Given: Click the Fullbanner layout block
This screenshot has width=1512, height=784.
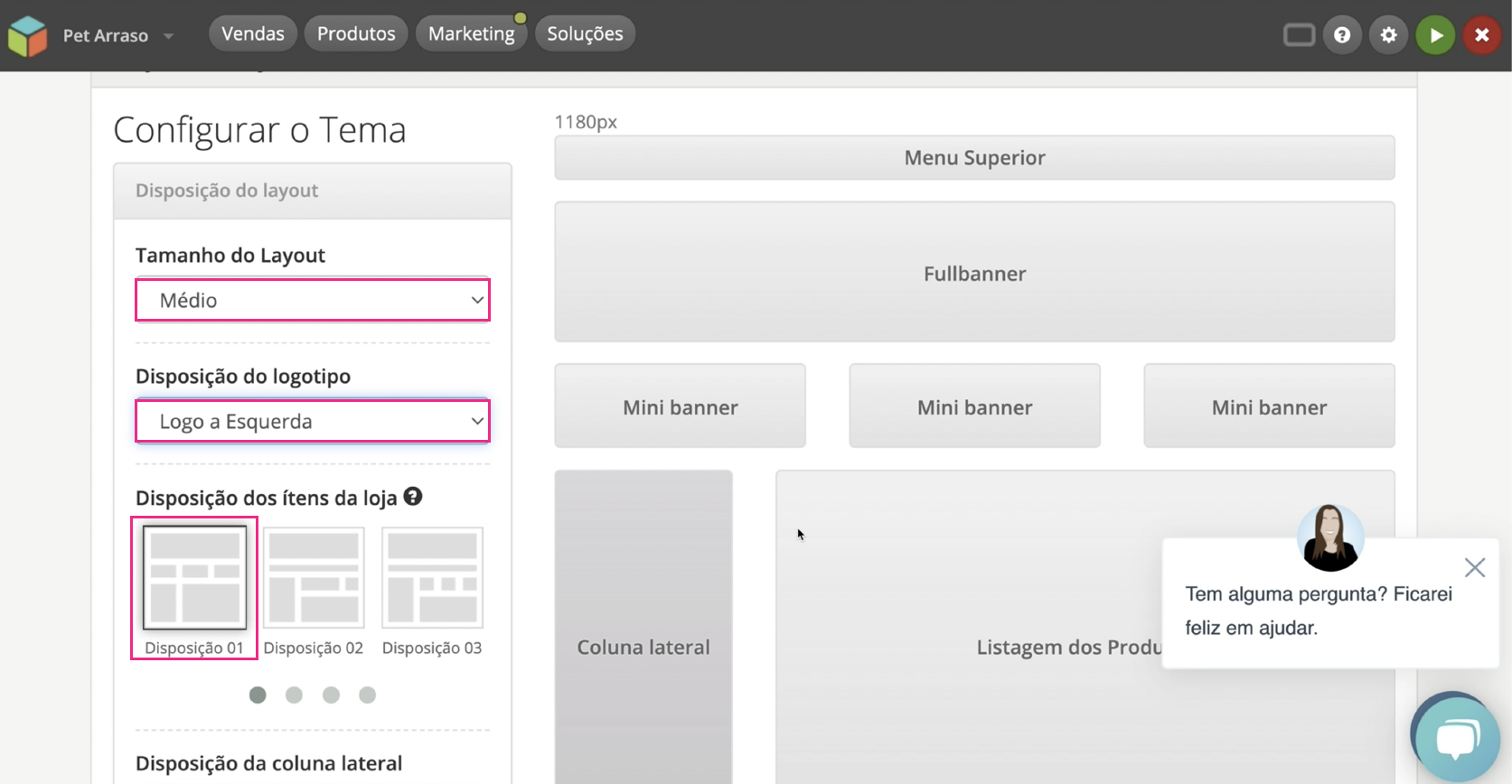Looking at the screenshot, I should click(974, 272).
